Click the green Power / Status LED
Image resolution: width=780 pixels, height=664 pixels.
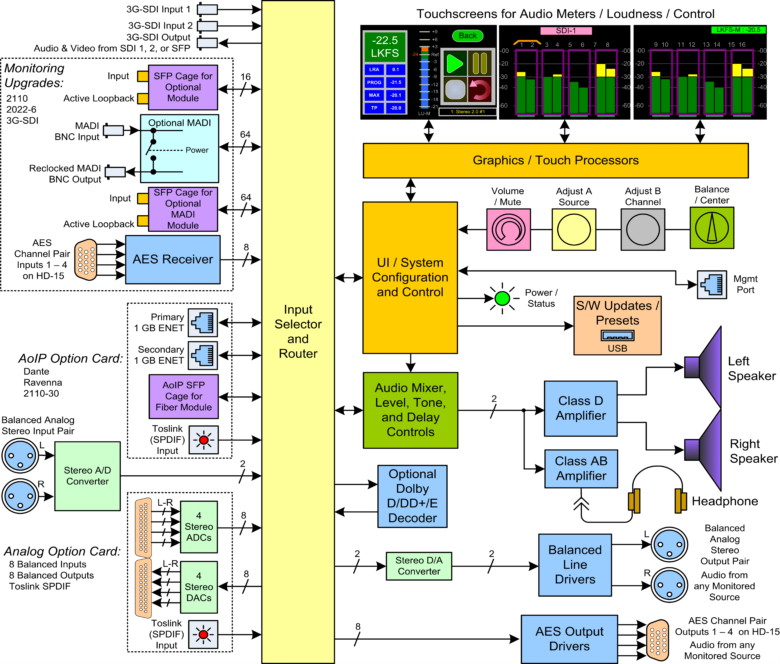[x=502, y=298]
